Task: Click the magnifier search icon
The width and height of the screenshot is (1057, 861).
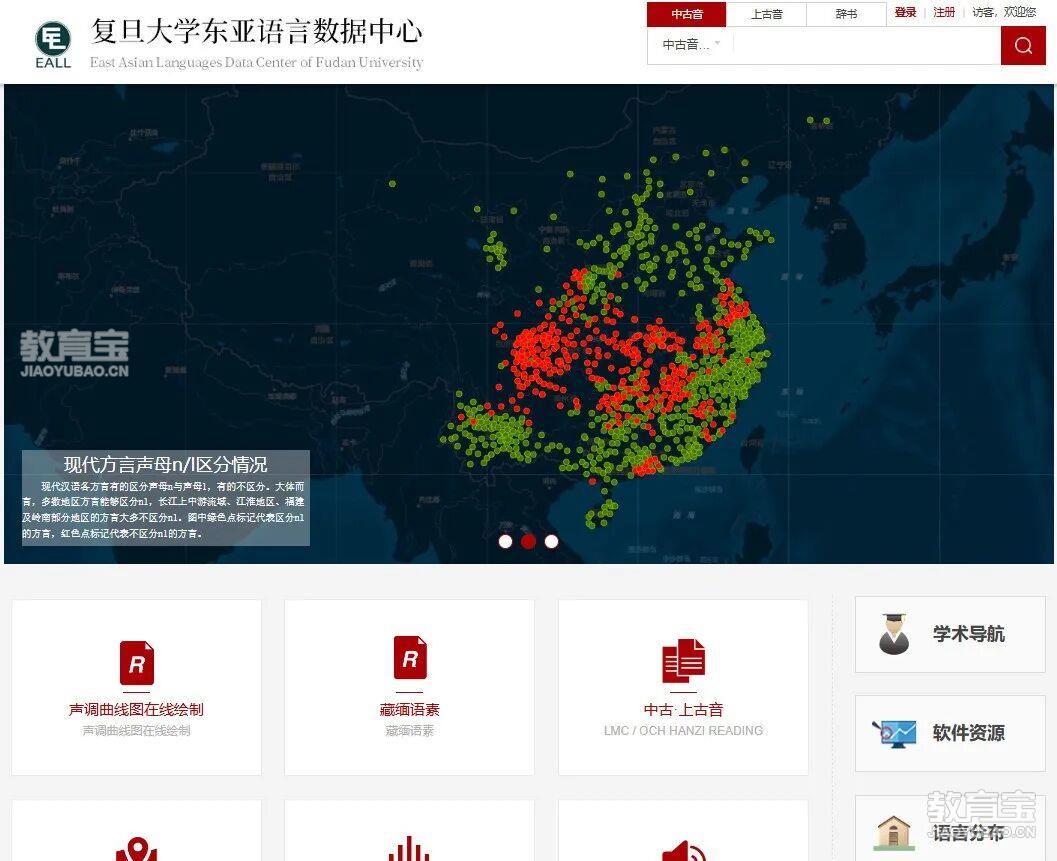Action: [1022, 45]
